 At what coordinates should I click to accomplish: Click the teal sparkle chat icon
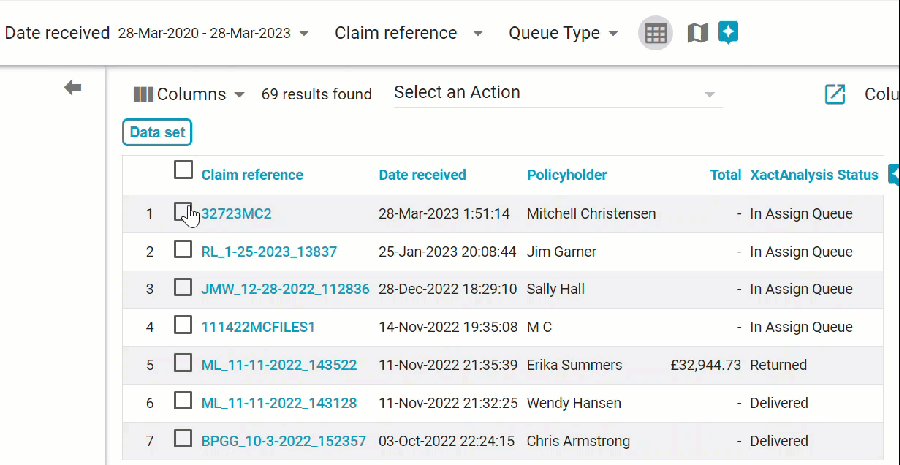(728, 33)
